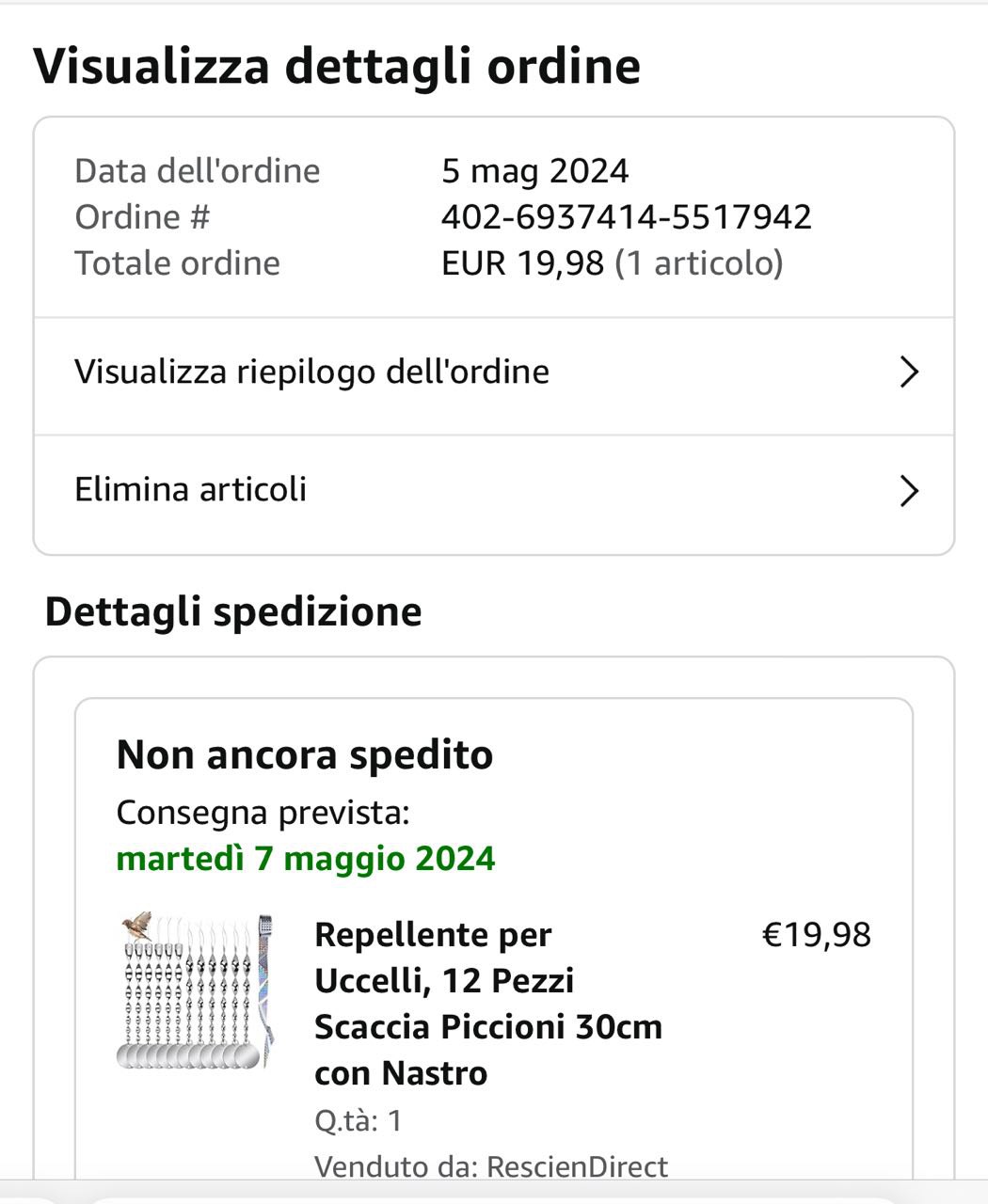
Task: Tap the Q.tà: 1 quantity text
Action: click(x=359, y=1120)
